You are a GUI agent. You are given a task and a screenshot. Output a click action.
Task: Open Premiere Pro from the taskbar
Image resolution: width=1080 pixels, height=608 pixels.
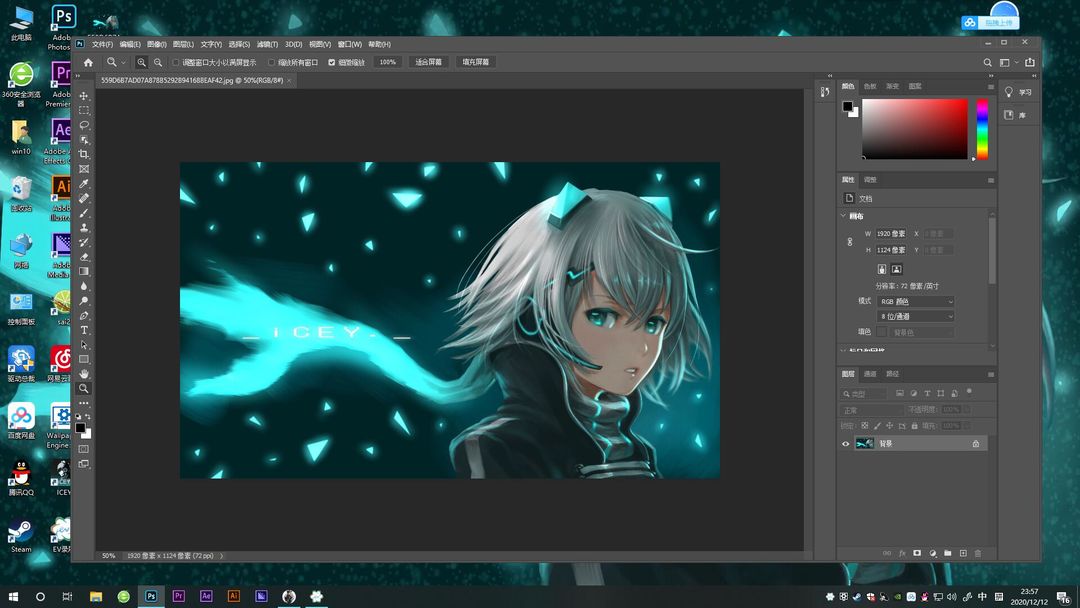pyautogui.click(x=178, y=596)
